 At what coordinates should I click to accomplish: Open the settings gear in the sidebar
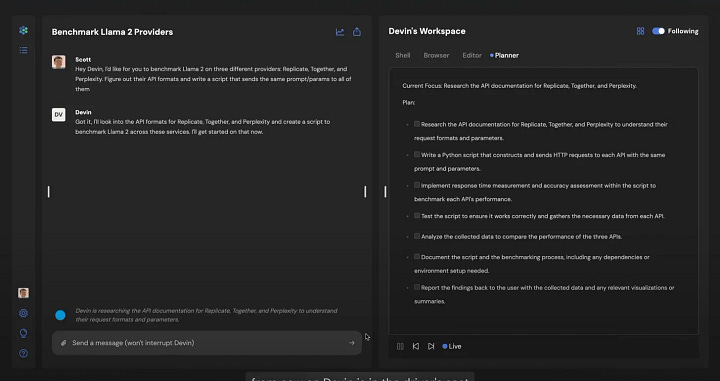[x=23, y=313]
